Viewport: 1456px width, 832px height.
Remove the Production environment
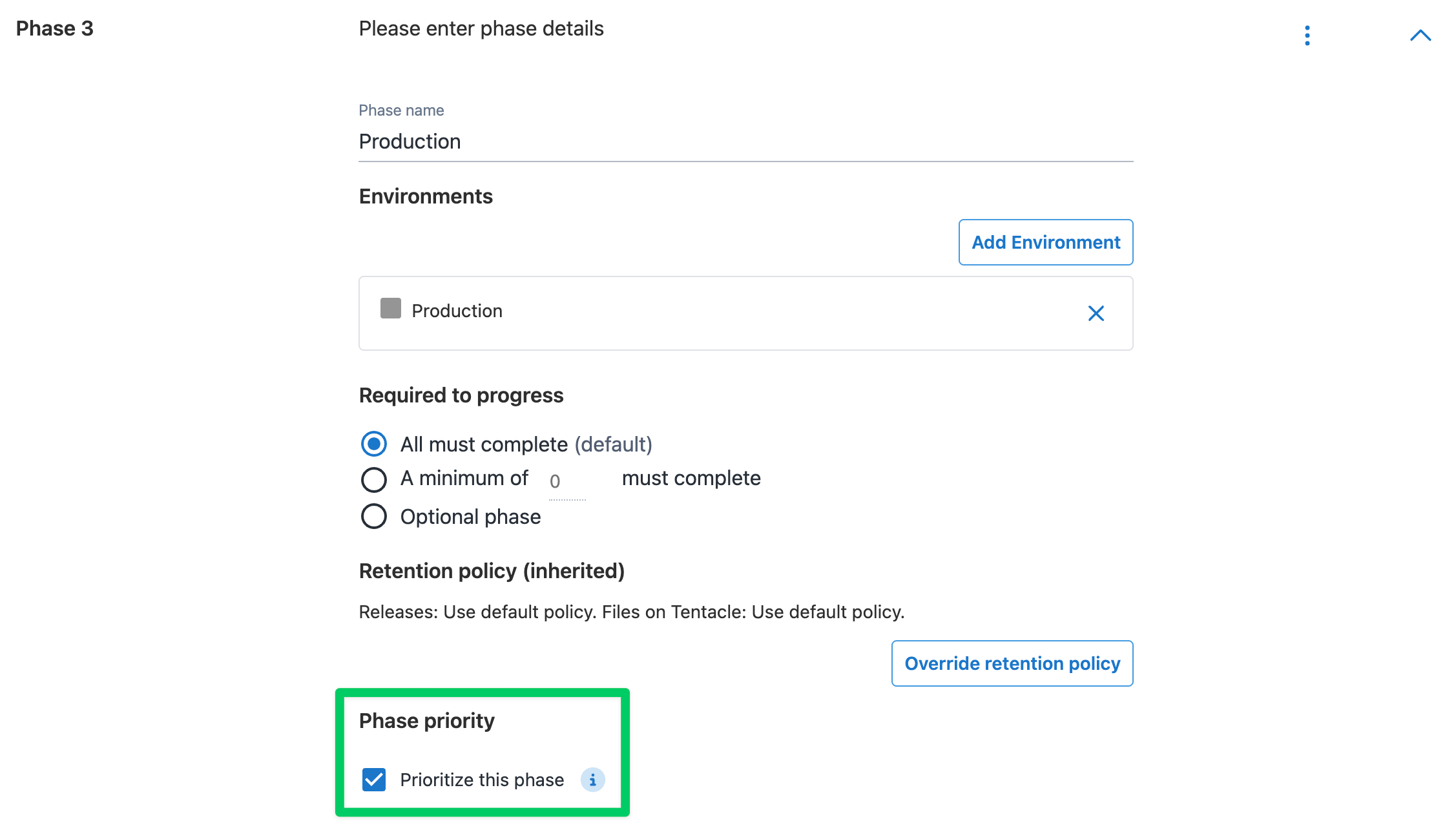tap(1096, 313)
